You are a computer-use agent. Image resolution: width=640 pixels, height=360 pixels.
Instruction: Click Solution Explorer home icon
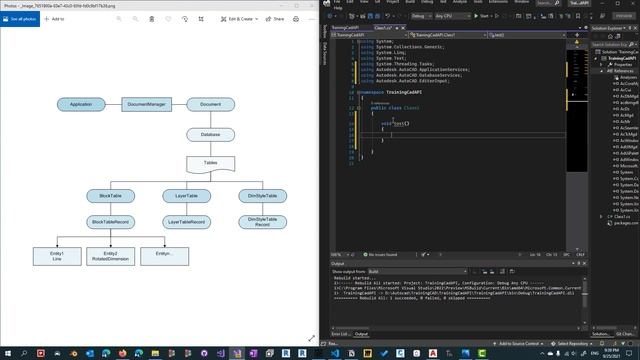[610, 36]
